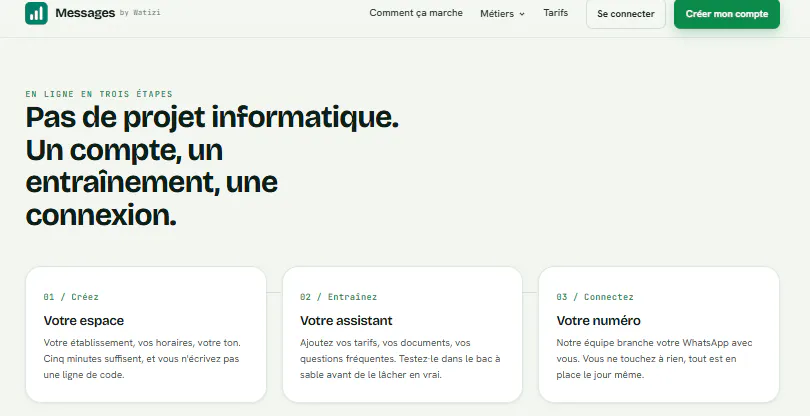Click the Se connecter button

[626, 14]
